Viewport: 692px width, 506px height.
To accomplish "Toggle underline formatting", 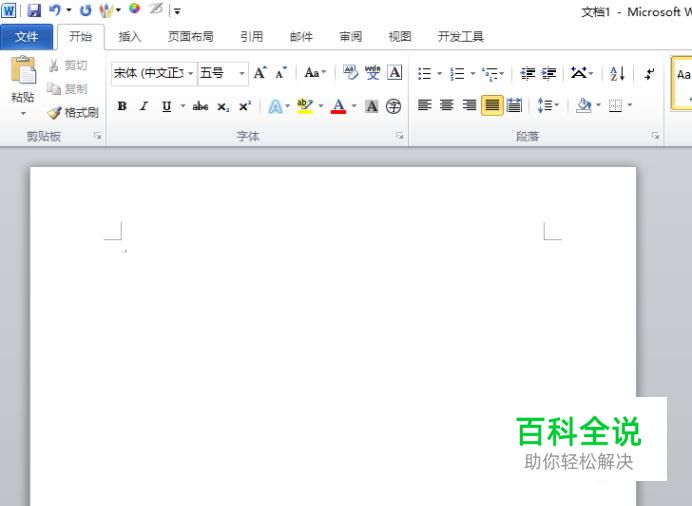I will [x=166, y=106].
